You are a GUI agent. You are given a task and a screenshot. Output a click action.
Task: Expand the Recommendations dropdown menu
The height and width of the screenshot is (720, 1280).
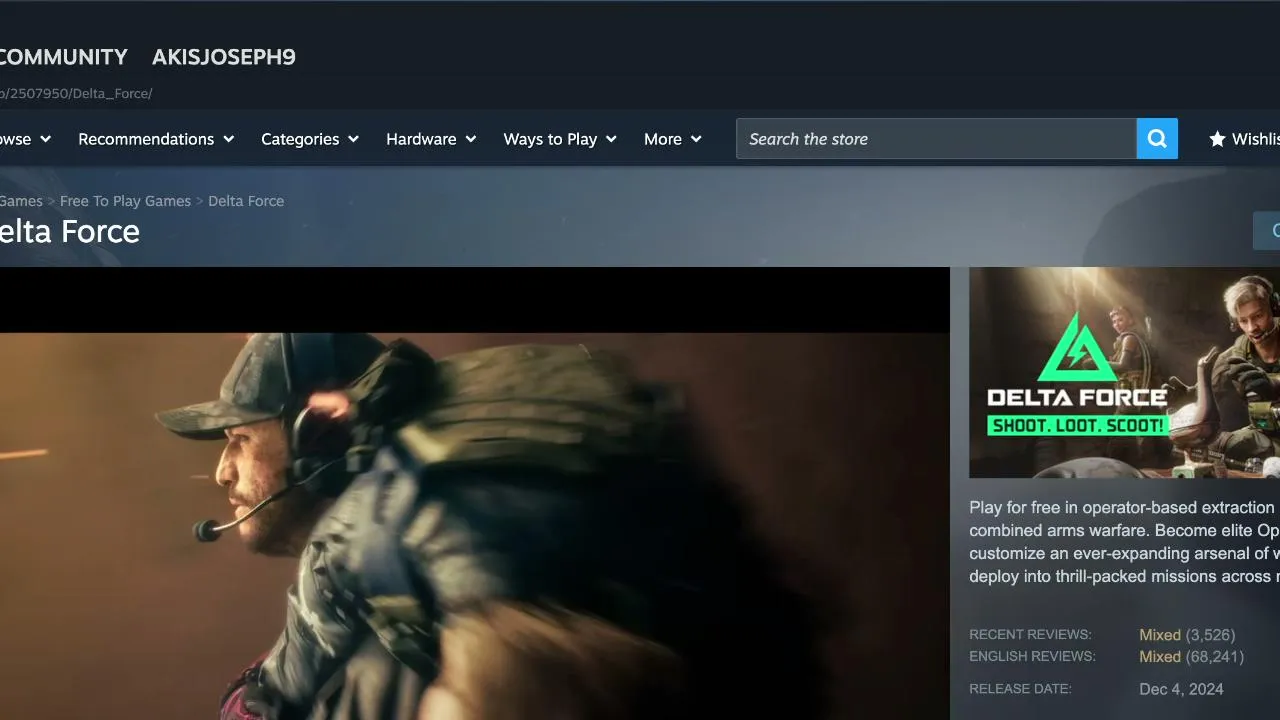[156, 139]
